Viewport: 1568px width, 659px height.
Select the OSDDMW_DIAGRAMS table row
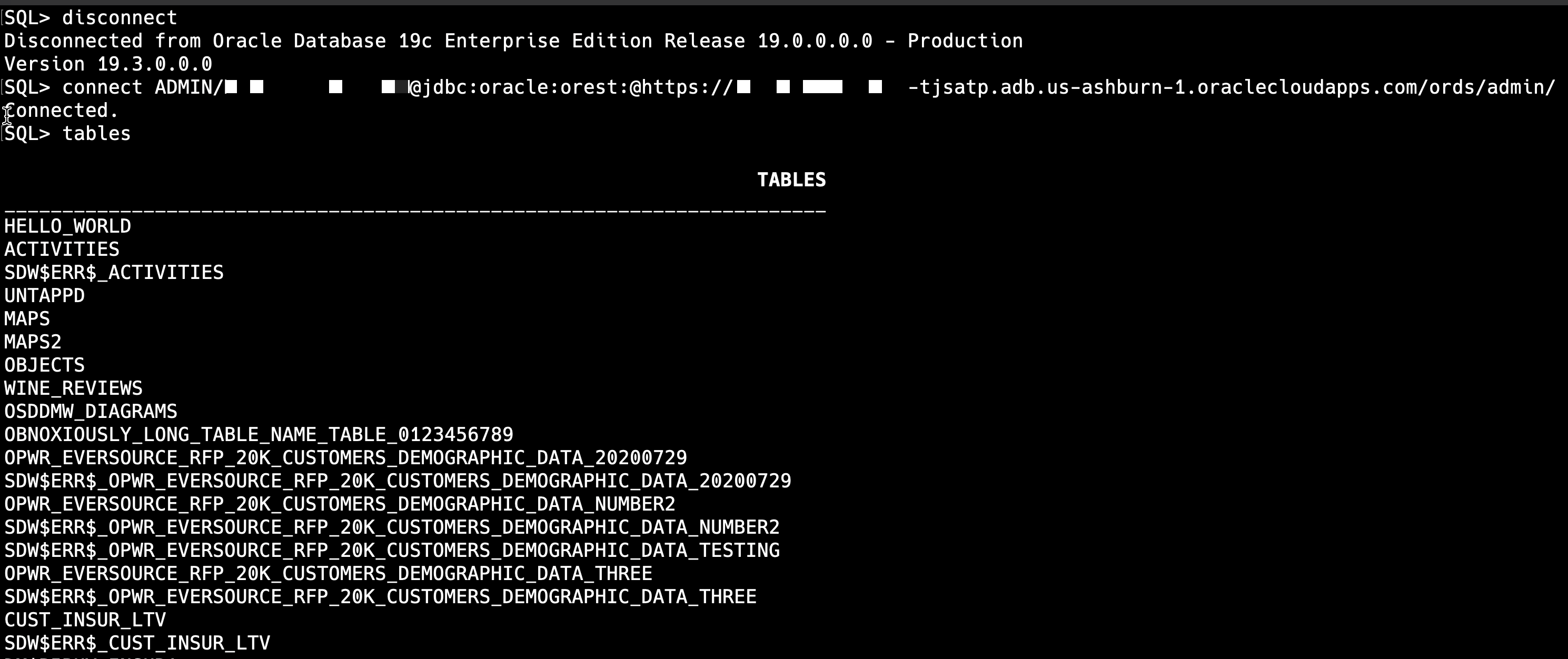(91, 411)
